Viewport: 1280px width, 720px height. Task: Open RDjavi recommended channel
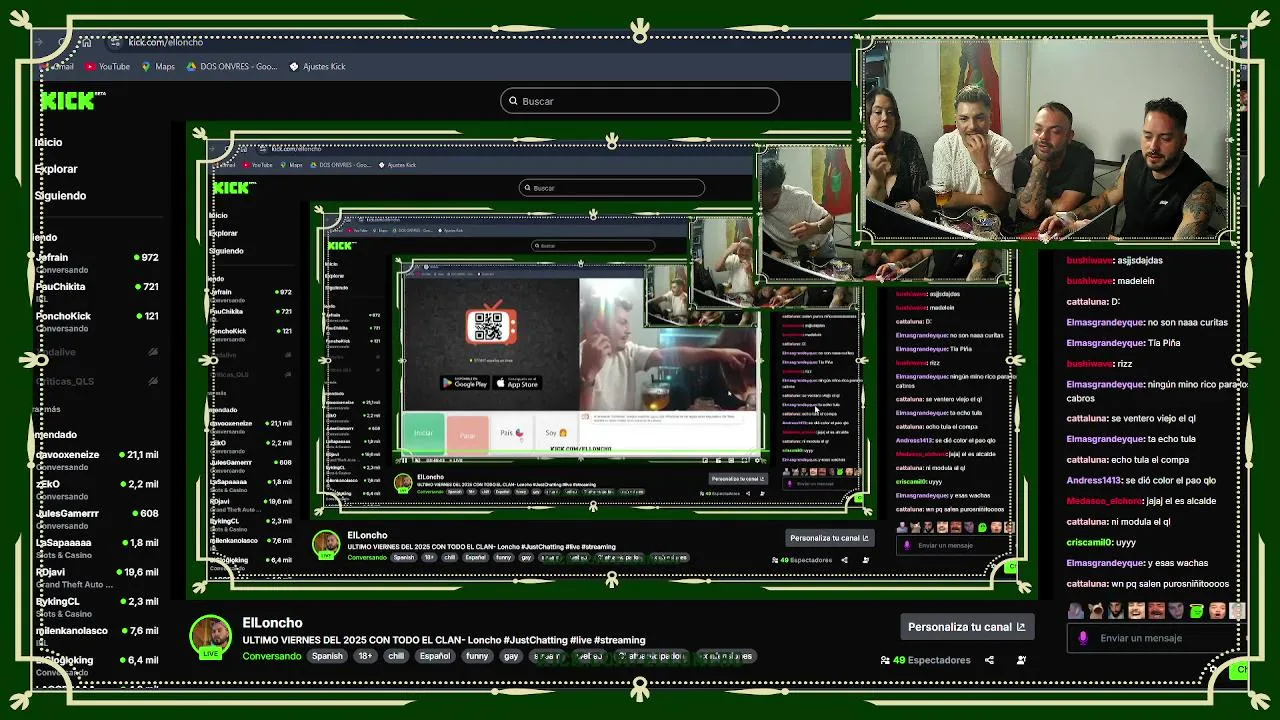(x=97, y=577)
